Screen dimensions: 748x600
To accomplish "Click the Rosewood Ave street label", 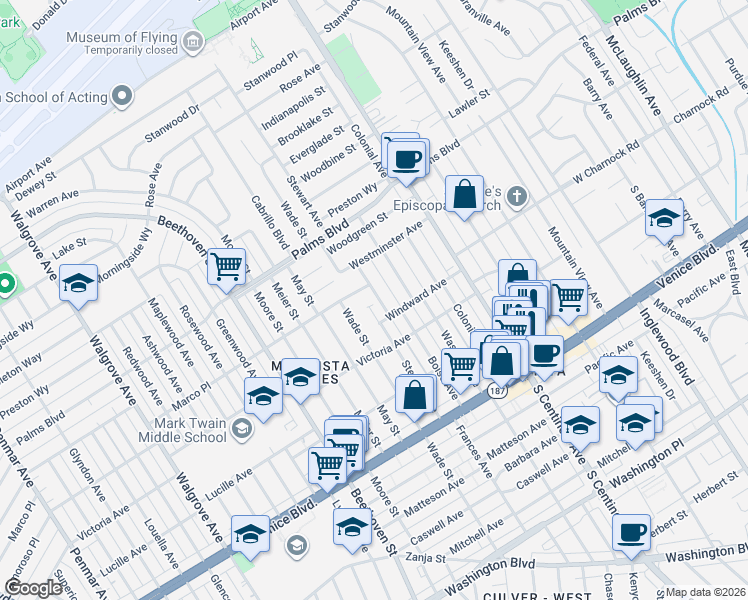I will (201, 337).
